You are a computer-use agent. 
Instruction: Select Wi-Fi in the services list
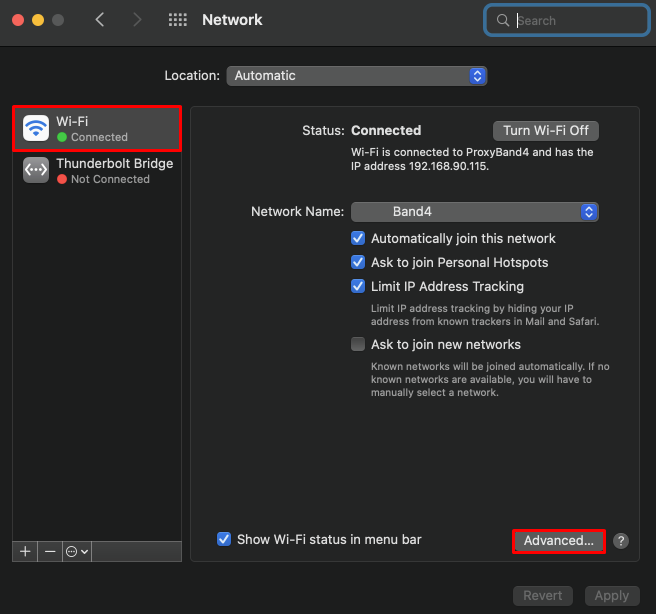coord(97,128)
